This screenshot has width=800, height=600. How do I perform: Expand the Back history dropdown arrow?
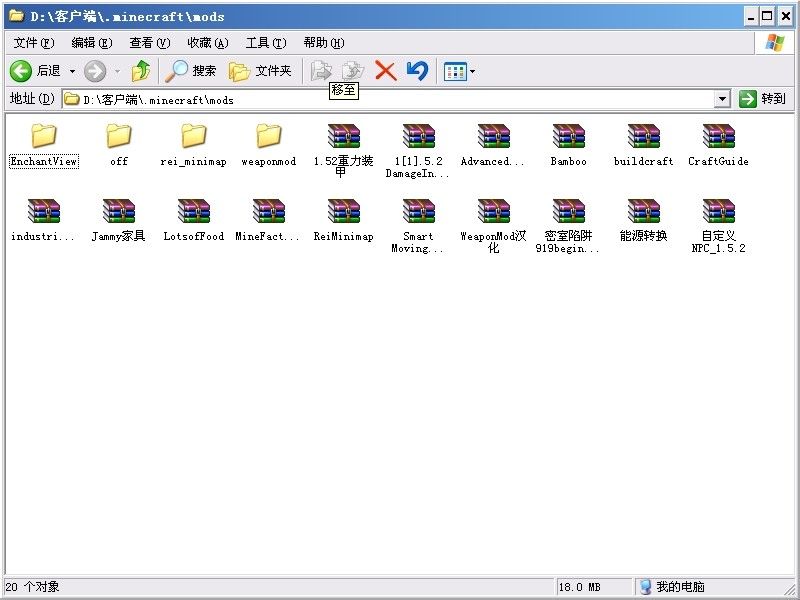(x=72, y=71)
